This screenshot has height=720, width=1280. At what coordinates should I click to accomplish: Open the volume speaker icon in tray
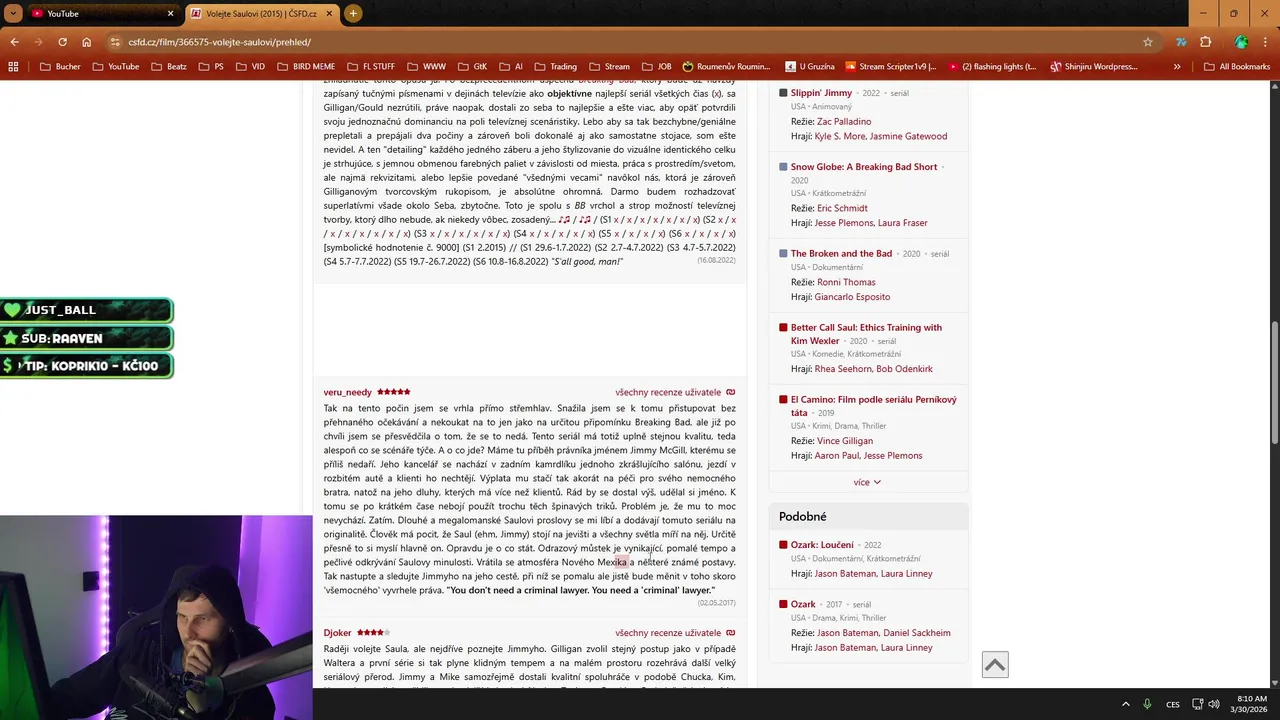1214,704
